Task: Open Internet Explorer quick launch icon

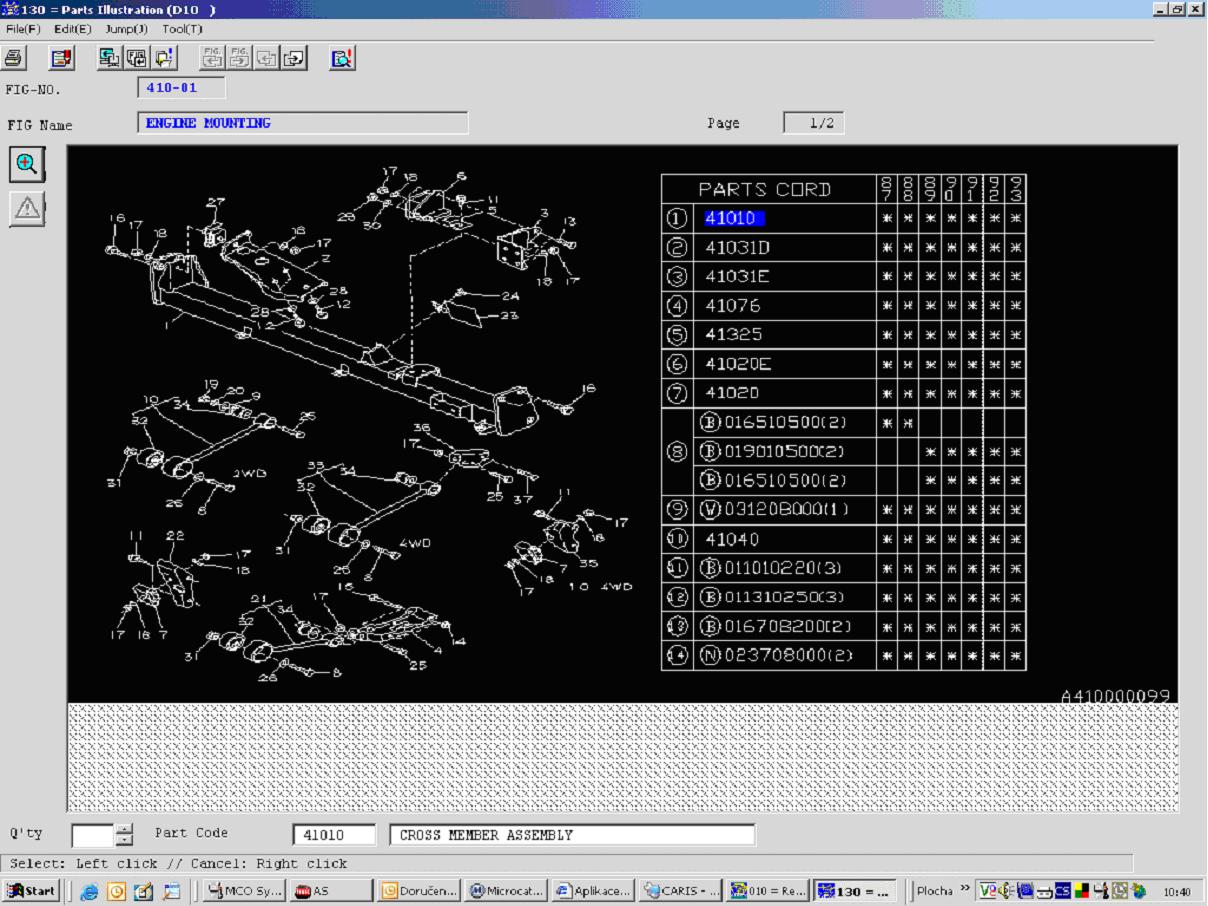Action: pyautogui.click(x=90, y=891)
